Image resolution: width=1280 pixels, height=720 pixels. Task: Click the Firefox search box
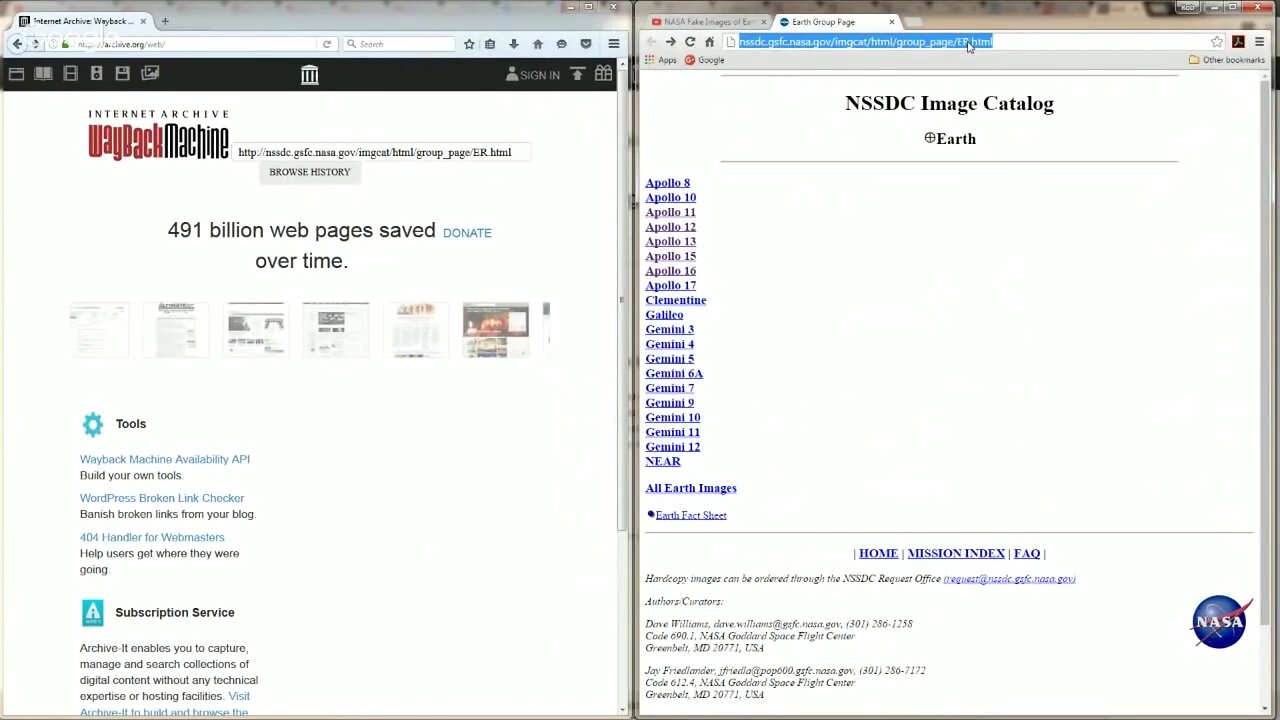click(x=400, y=44)
